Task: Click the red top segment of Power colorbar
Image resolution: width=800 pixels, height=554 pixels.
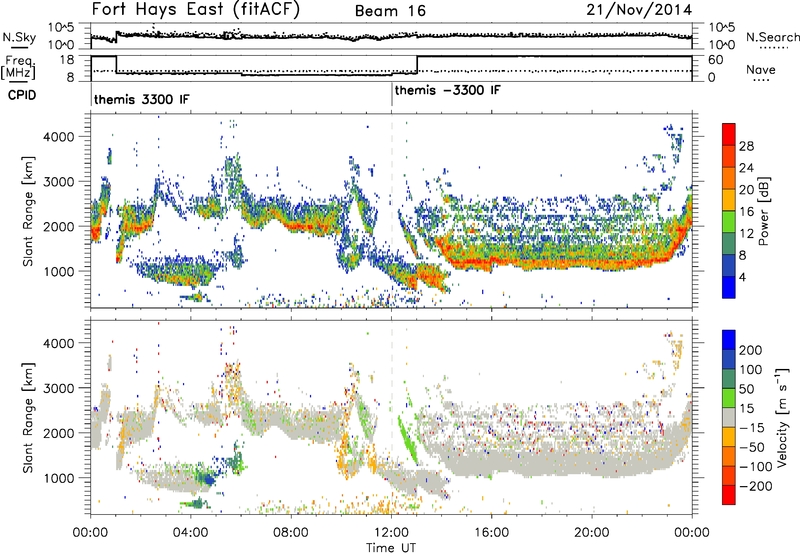Action: [x=729, y=135]
